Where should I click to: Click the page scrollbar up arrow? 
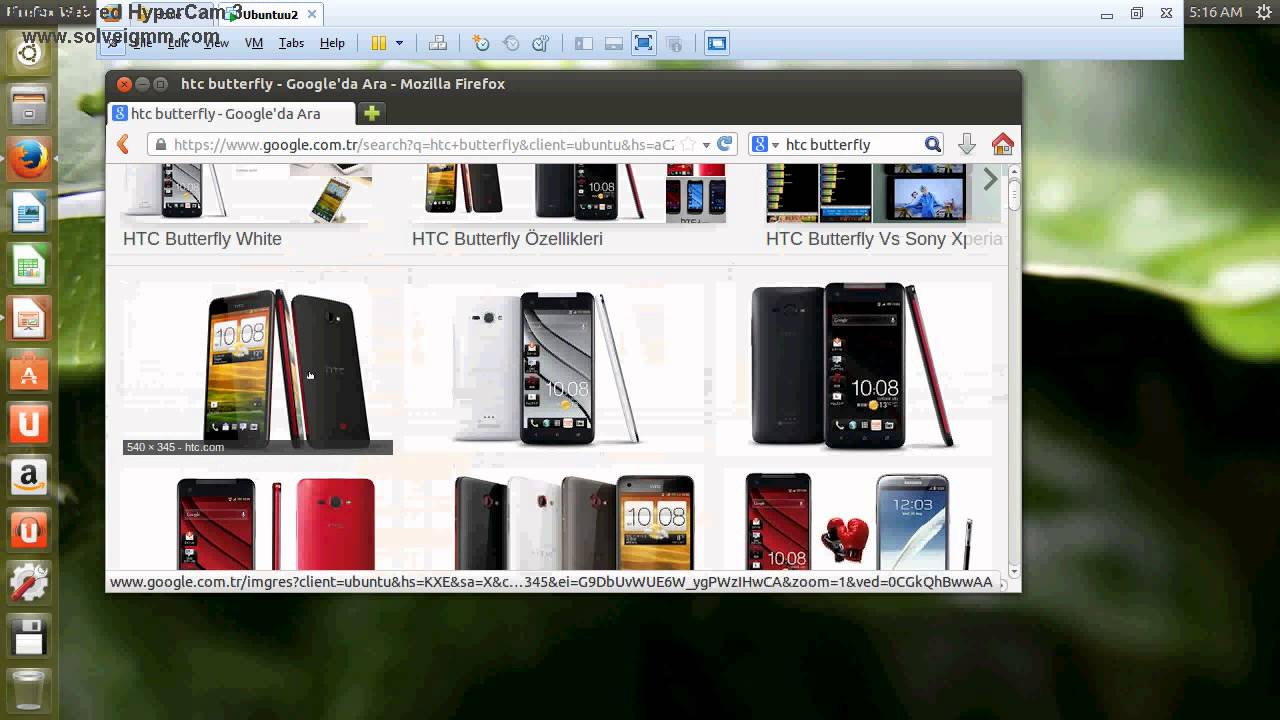[1013, 172]
